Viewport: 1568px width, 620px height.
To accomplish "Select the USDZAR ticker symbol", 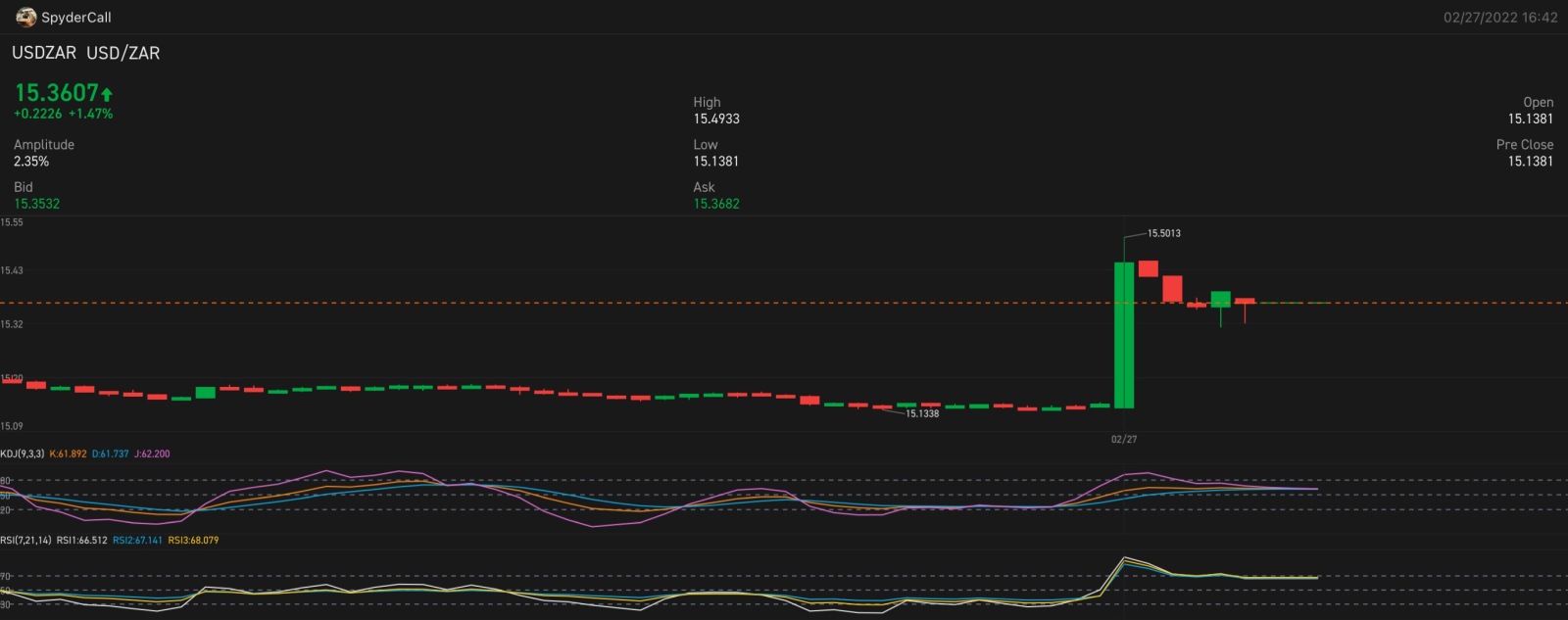I will coord(44,53).
